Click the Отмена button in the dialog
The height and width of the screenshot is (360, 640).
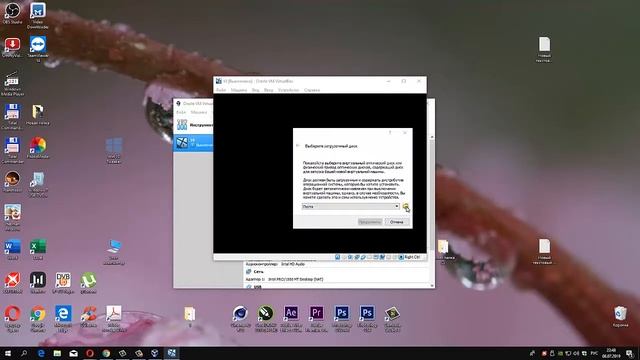tap(397, 222)
